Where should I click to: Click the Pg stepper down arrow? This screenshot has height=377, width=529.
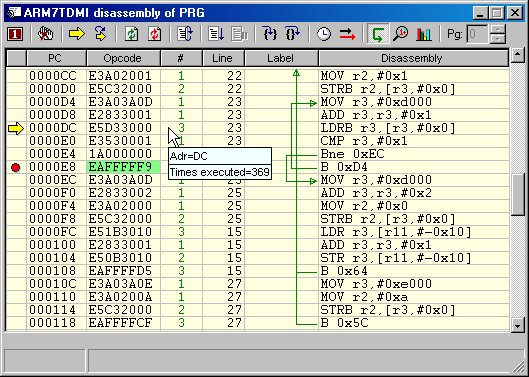pos(498,39)
